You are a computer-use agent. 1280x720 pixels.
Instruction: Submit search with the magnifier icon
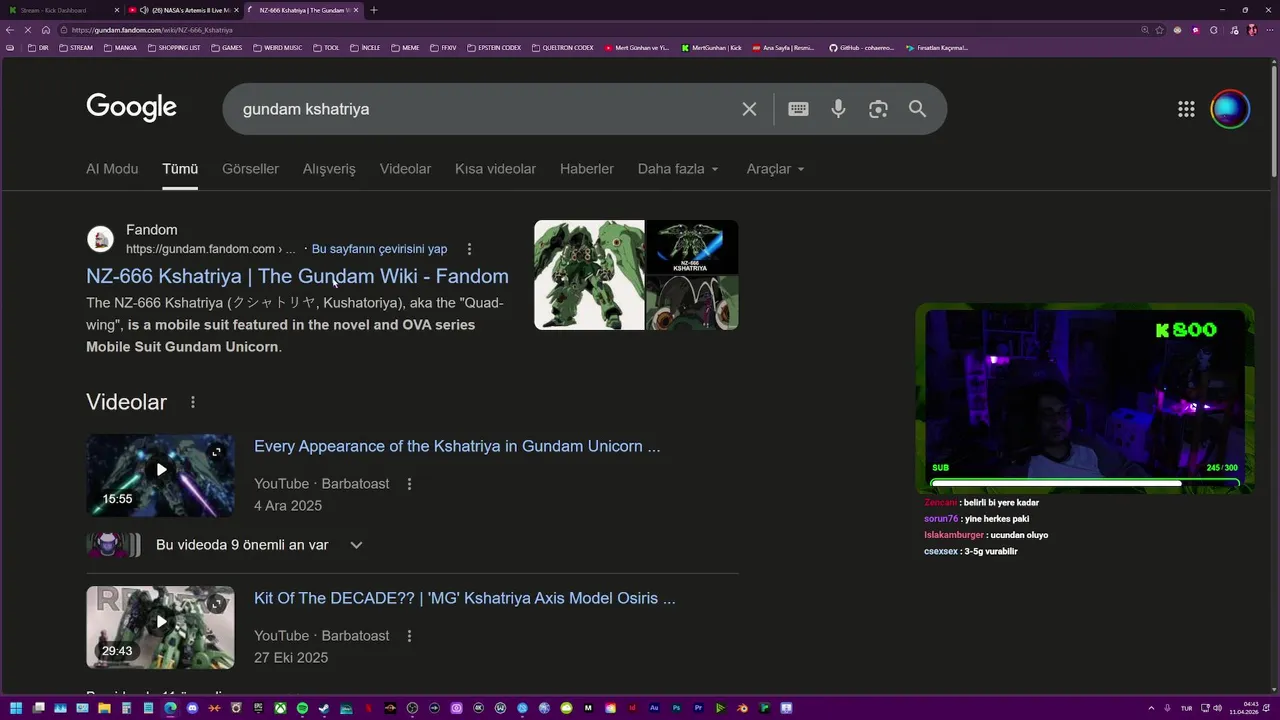(x=917, y=109)
